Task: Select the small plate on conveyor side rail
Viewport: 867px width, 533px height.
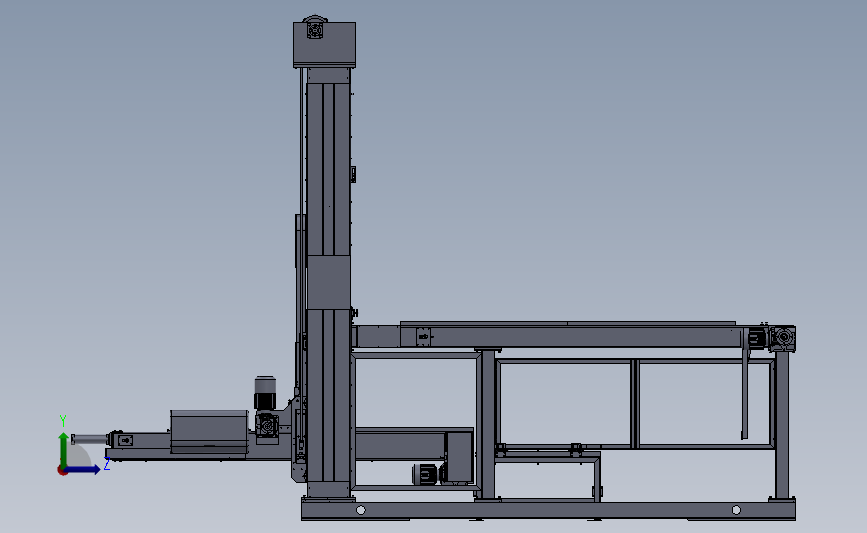Action: point(423,337)
